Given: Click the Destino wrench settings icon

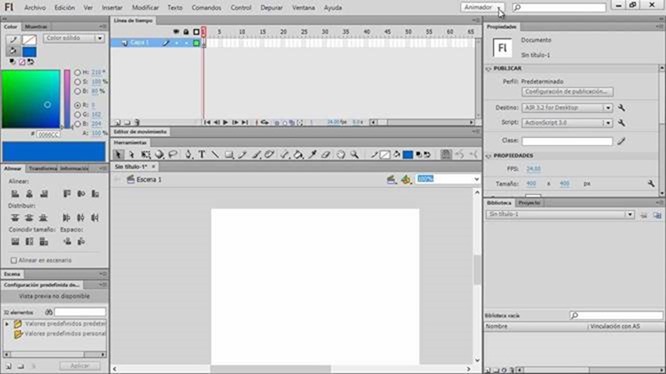Looking at the screenshot, I should click(x=621, y=108).
